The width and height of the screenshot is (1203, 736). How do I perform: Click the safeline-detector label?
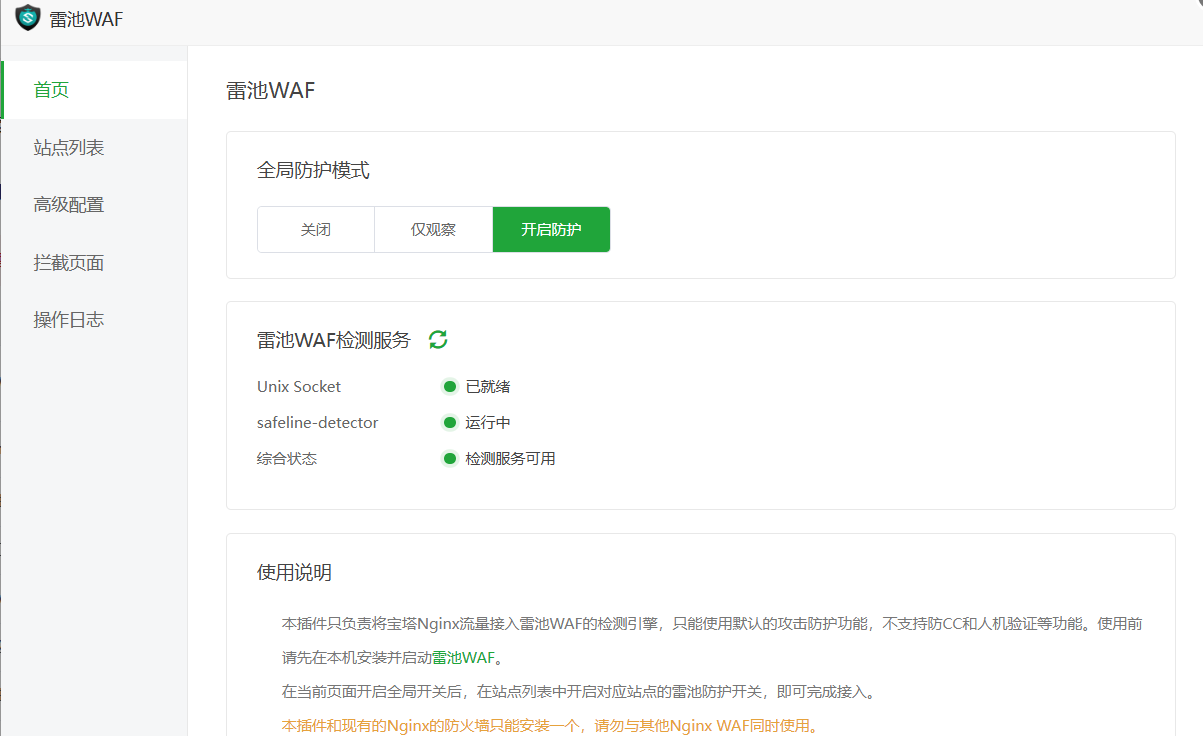(318, 423)
